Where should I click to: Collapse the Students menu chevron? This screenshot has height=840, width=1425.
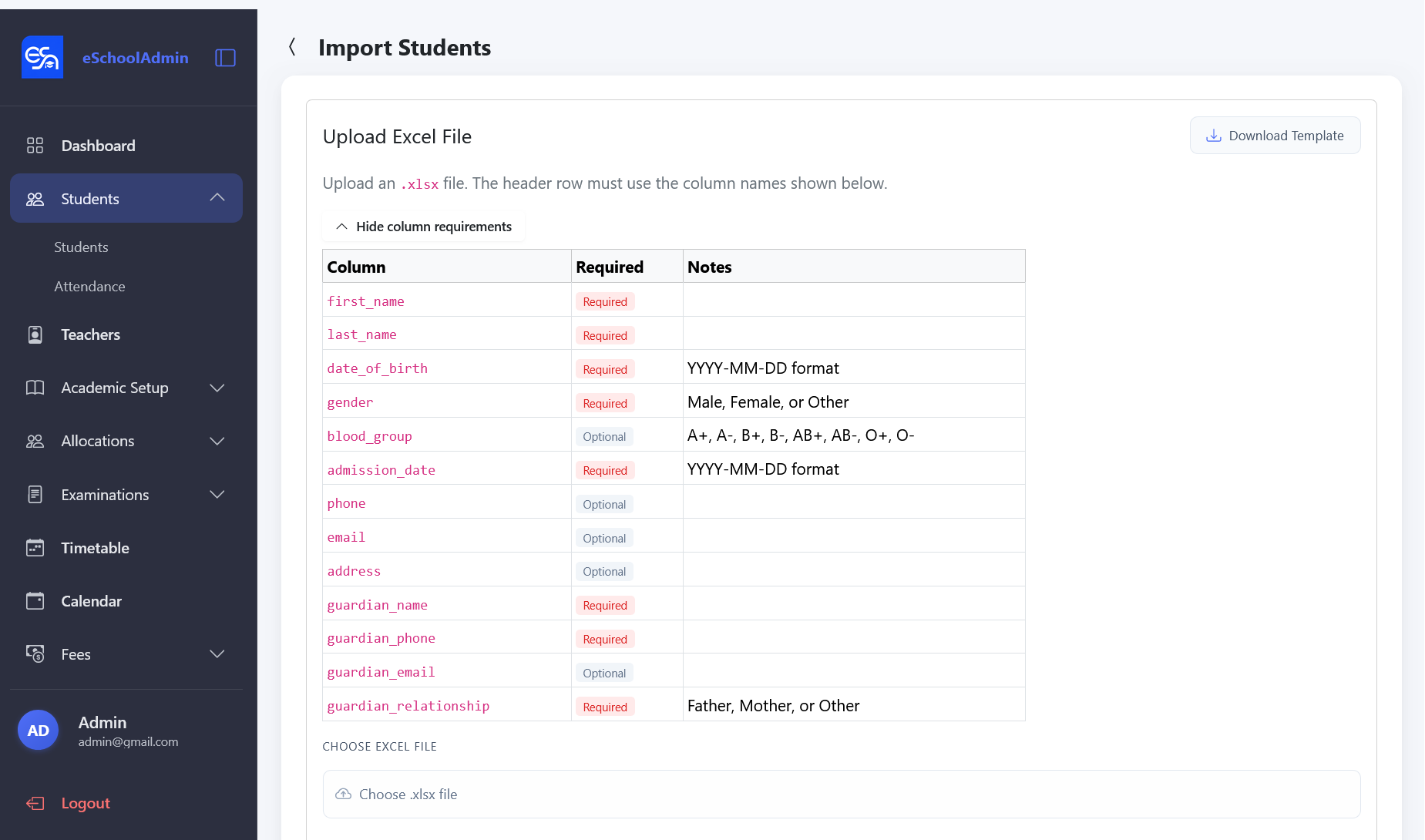point(217,198)
